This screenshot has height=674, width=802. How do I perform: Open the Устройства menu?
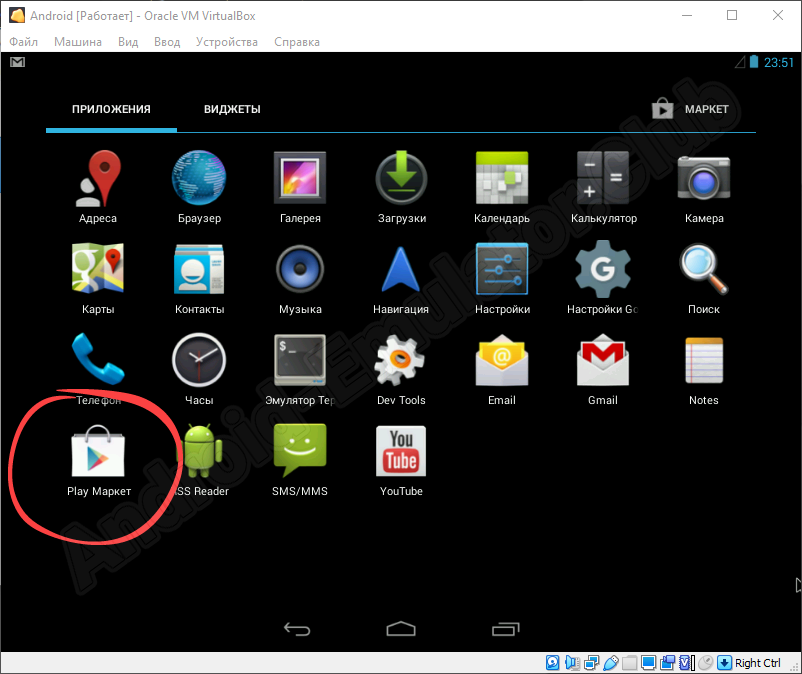pyautogui.click(x=227, y=42)
